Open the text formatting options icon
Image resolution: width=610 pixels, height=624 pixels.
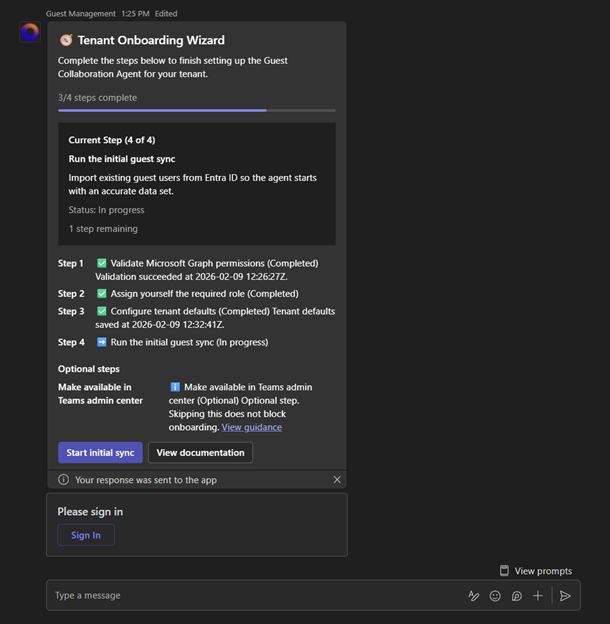click(x=474, y=596)
